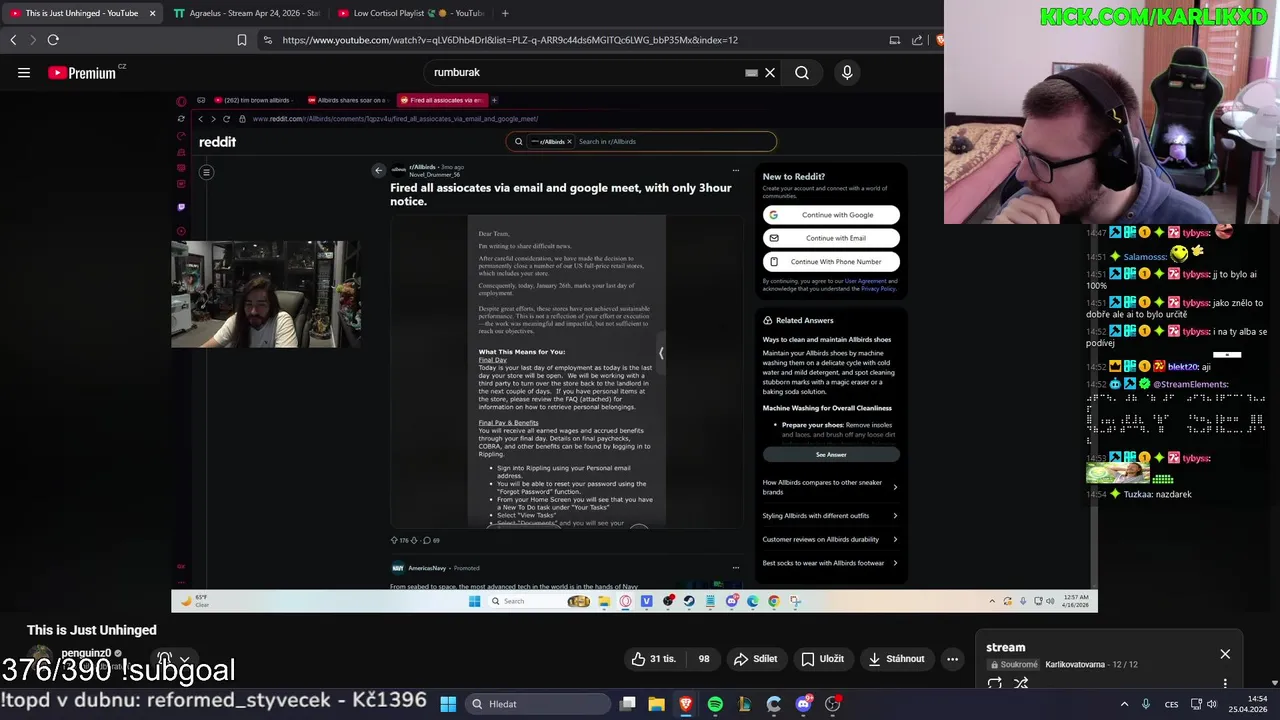Viewport: 1280px width, 720px height.
Task: Open Windows Start menu
Action: point(448,704)
